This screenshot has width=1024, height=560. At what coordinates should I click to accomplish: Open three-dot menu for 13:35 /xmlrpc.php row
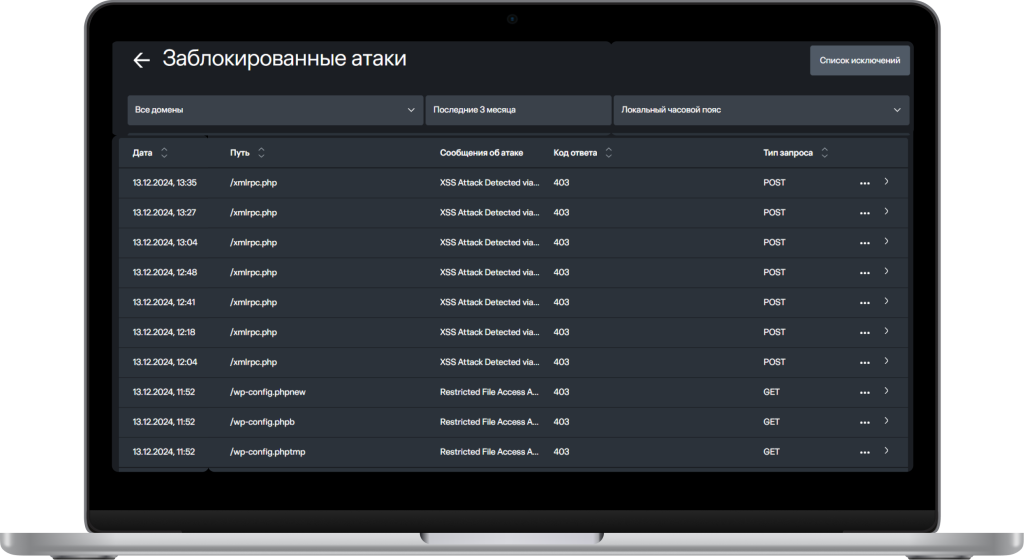864,183
